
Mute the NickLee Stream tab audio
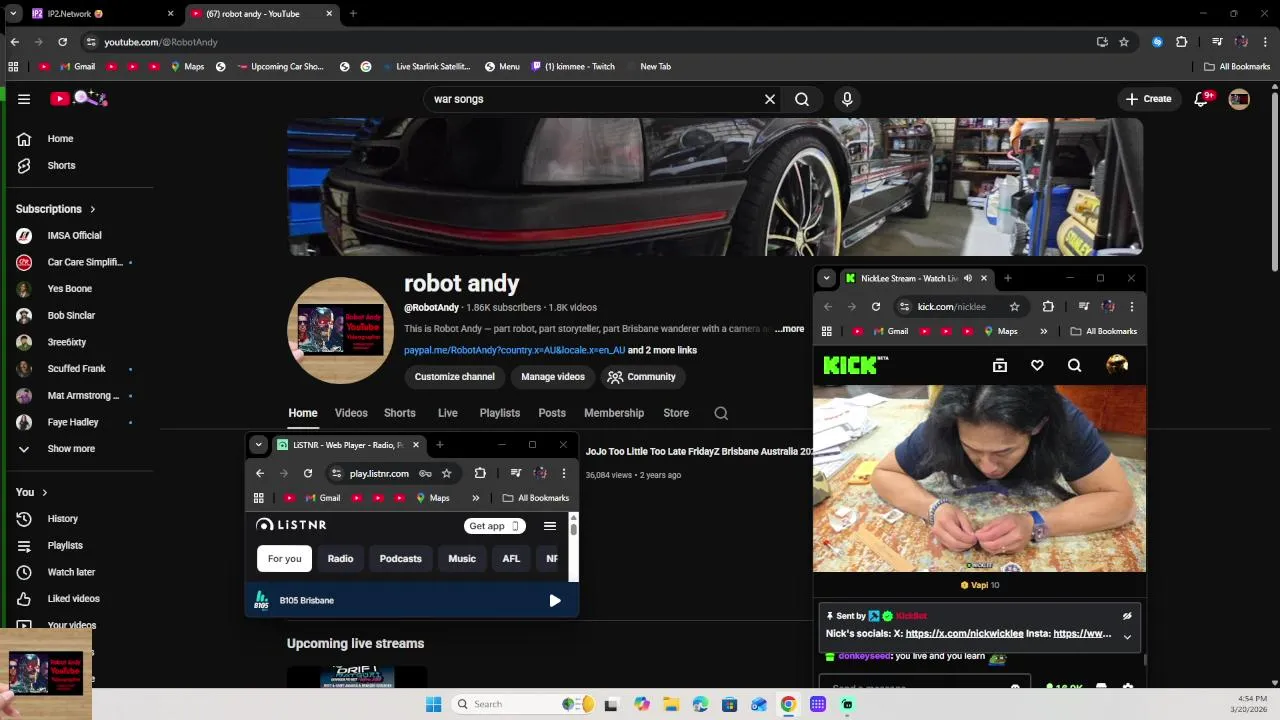pyautogui.click(x=967, y=278)
